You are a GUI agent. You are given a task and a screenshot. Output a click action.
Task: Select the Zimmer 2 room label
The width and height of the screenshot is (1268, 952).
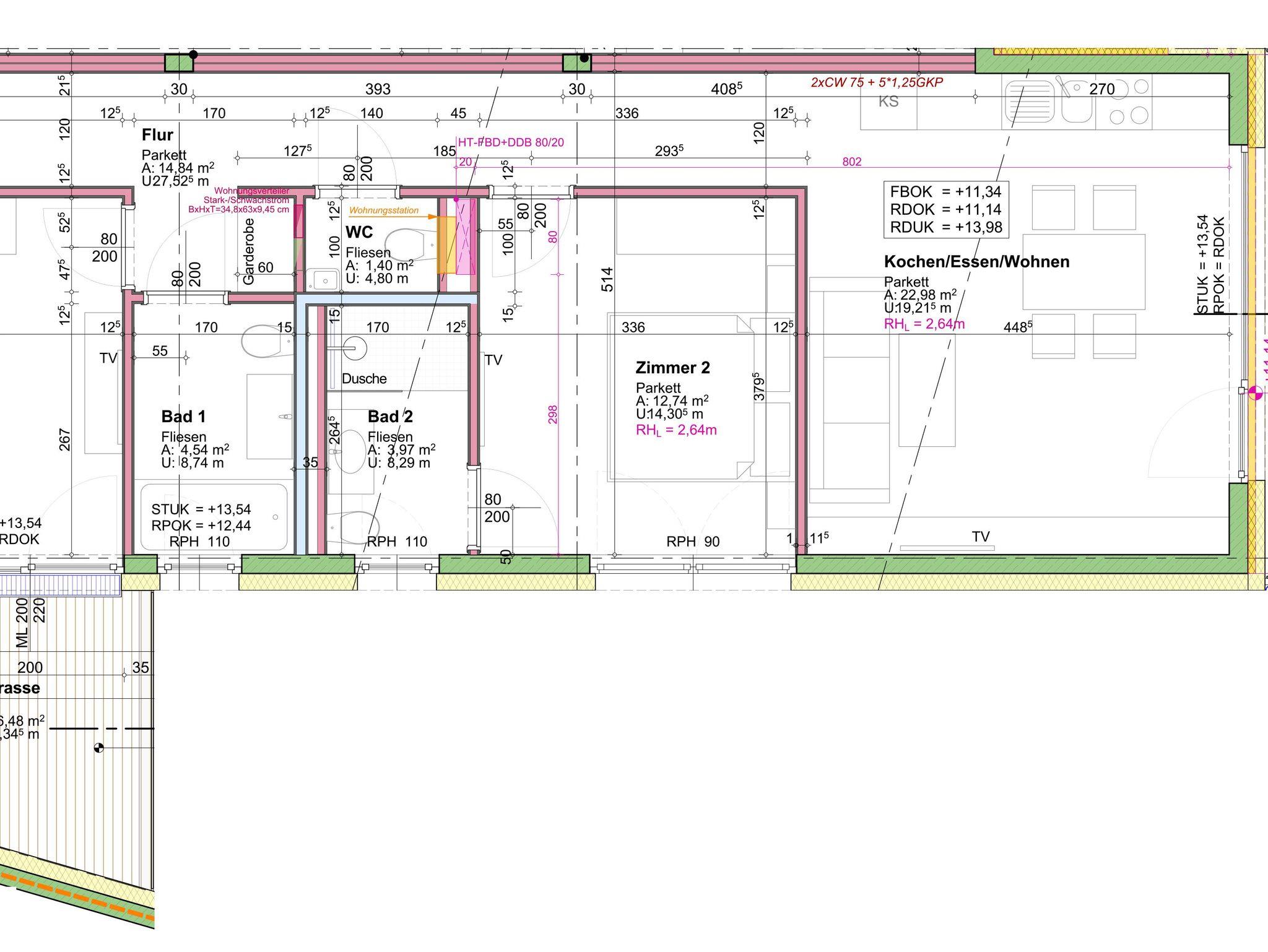coord(672,368)
